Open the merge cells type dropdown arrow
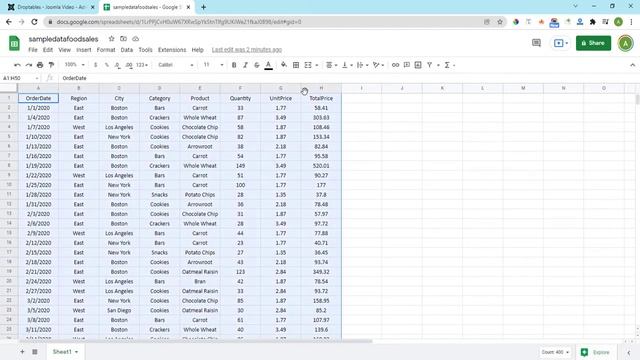This screenshot has width=640, height=360. [x=317, y=65]
